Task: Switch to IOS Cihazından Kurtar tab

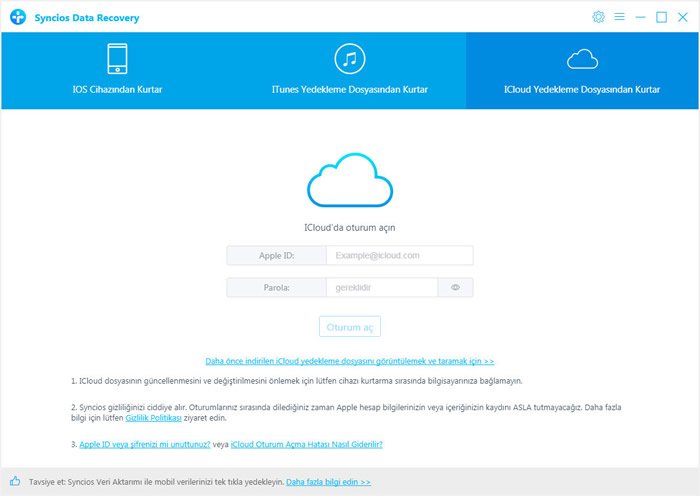Action: (x=117, y=71)
